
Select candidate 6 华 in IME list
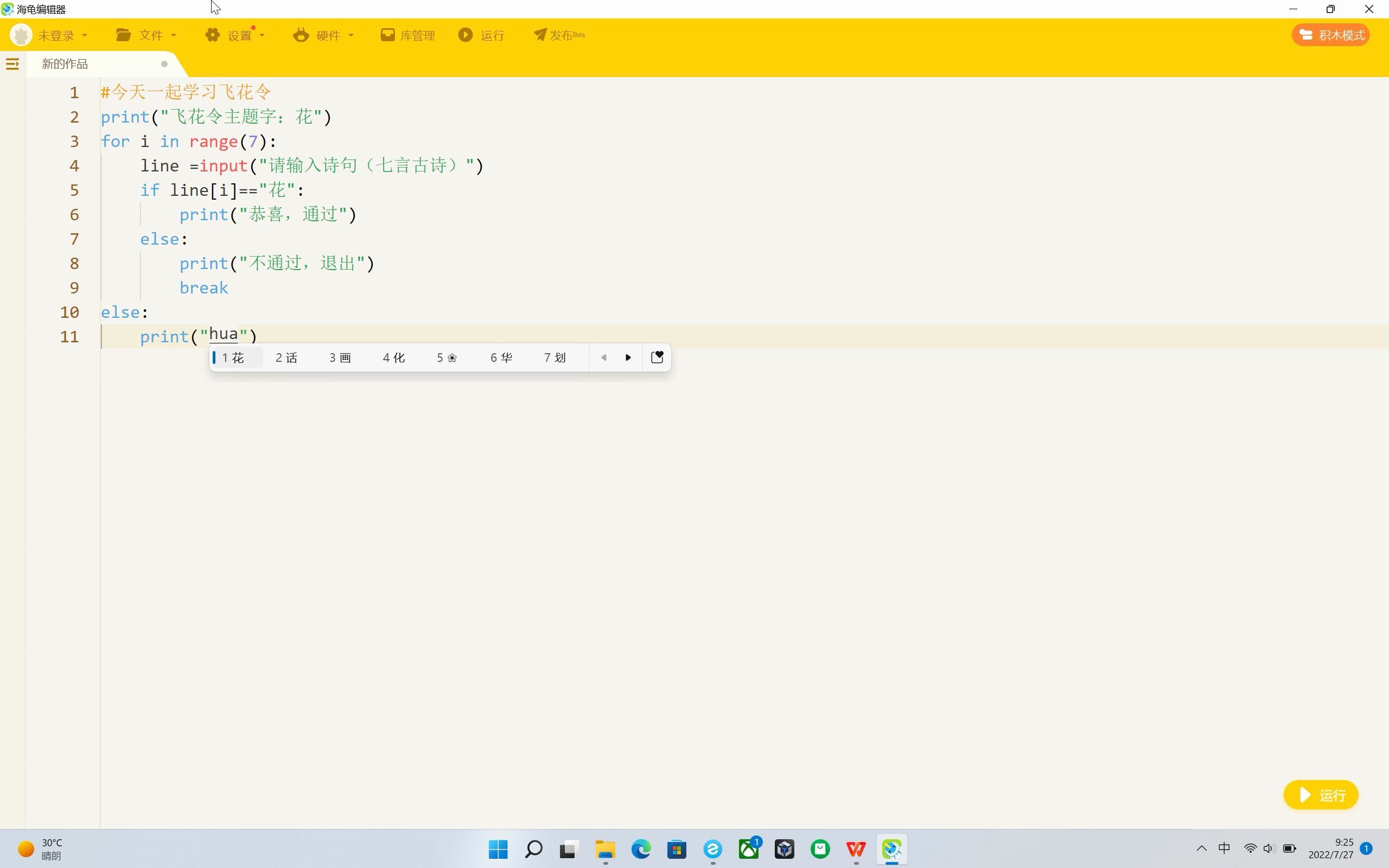(x=501, y=358)
